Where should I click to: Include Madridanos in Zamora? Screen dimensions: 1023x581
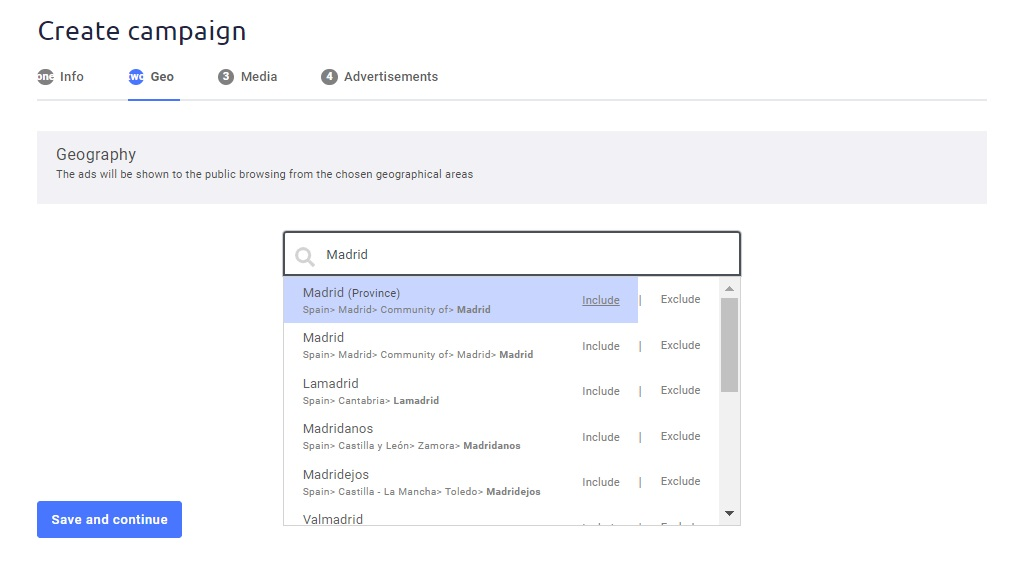click(x=601, y=437)
